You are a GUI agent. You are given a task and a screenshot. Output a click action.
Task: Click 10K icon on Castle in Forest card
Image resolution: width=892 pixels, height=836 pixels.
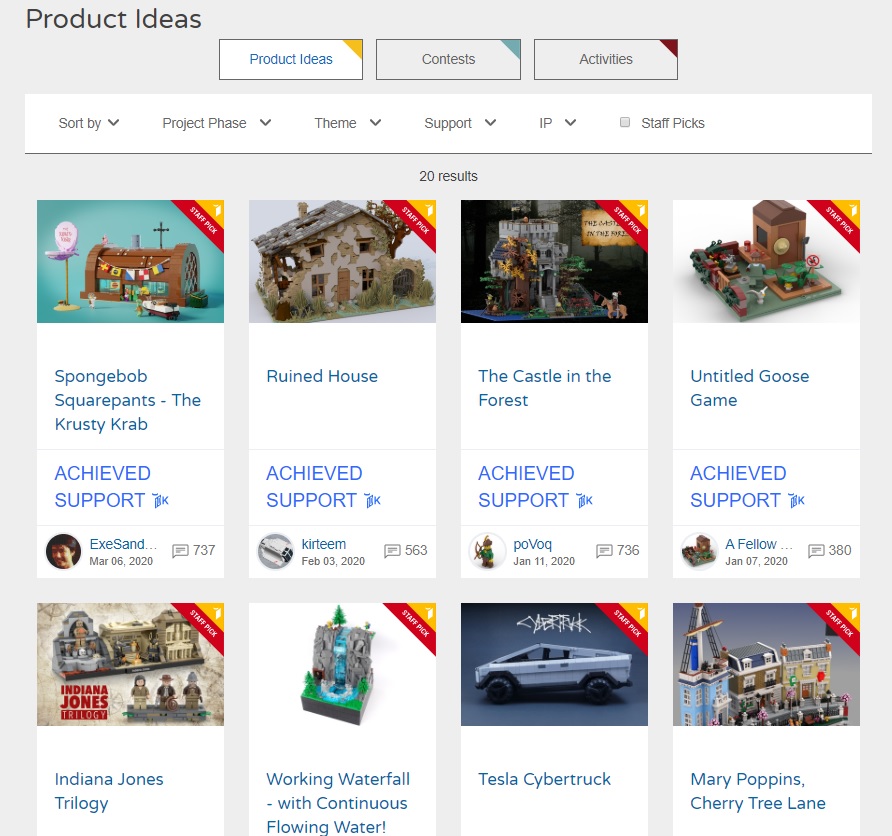585,500
